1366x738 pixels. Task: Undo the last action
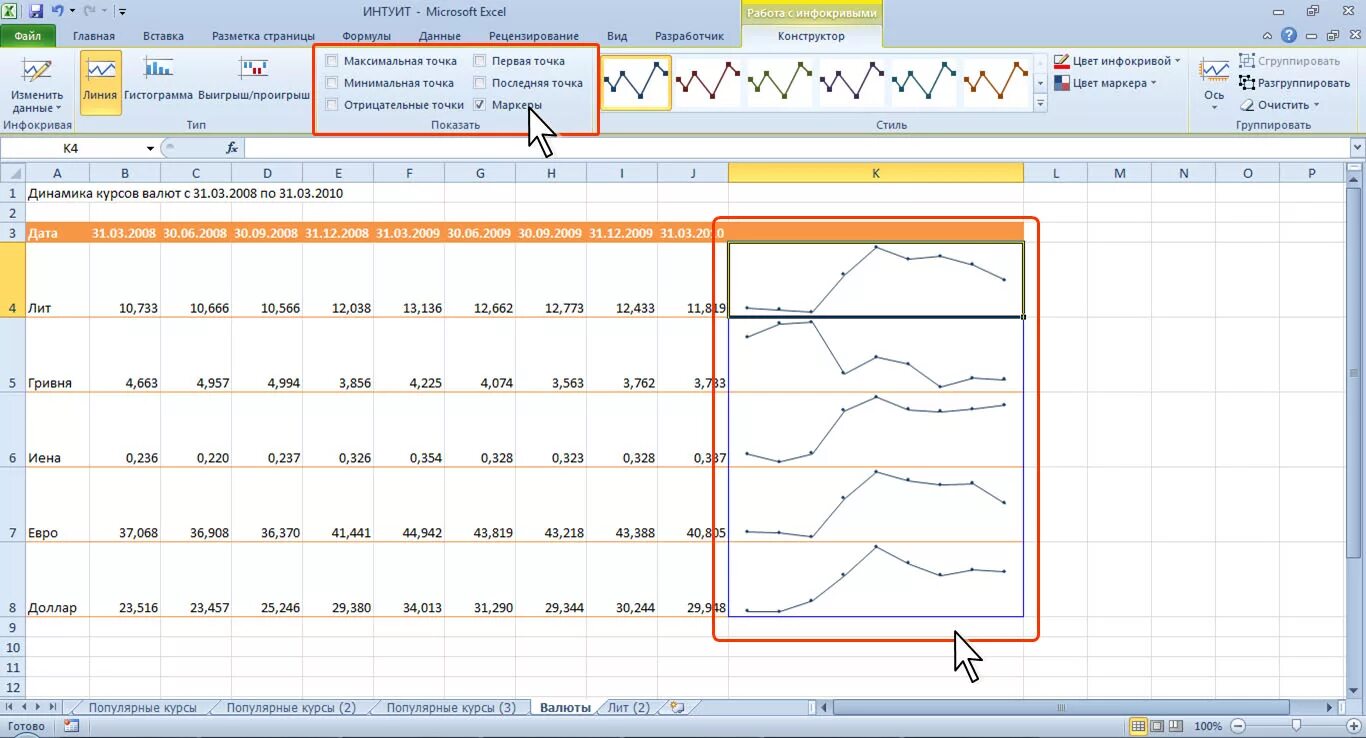(57, 11)
